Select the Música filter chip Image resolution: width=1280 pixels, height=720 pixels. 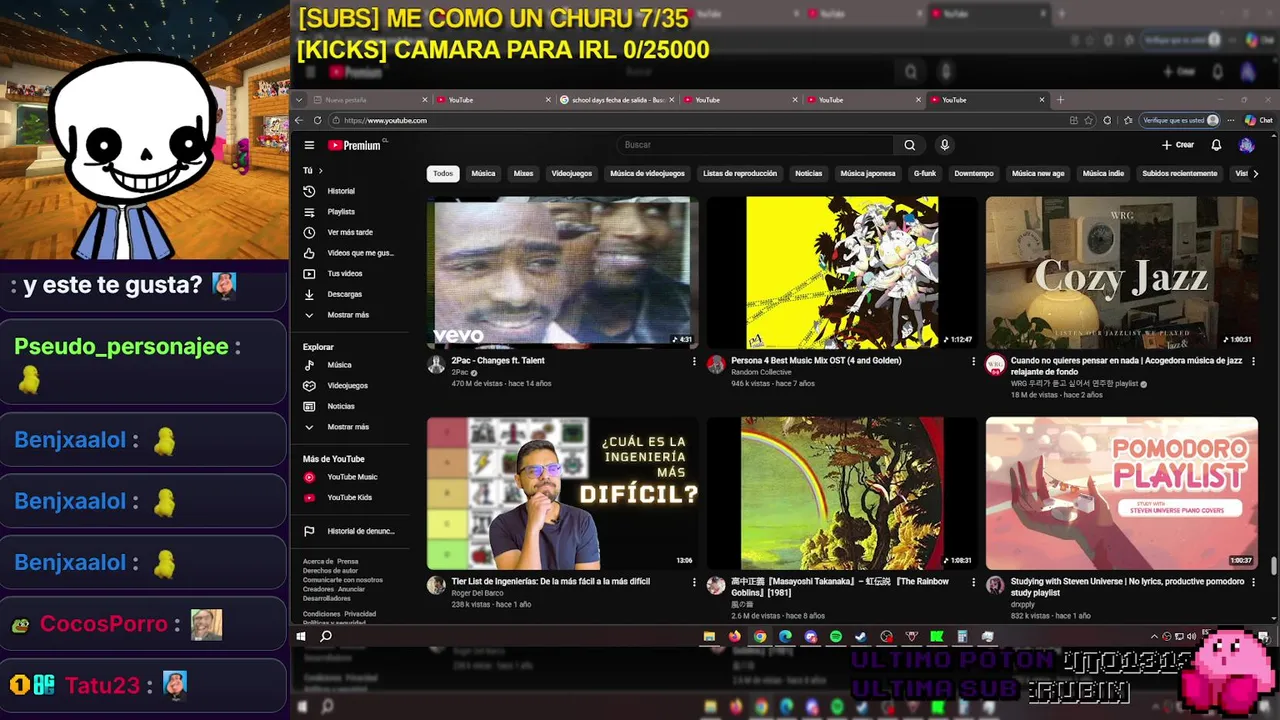(x=483, y=173)
